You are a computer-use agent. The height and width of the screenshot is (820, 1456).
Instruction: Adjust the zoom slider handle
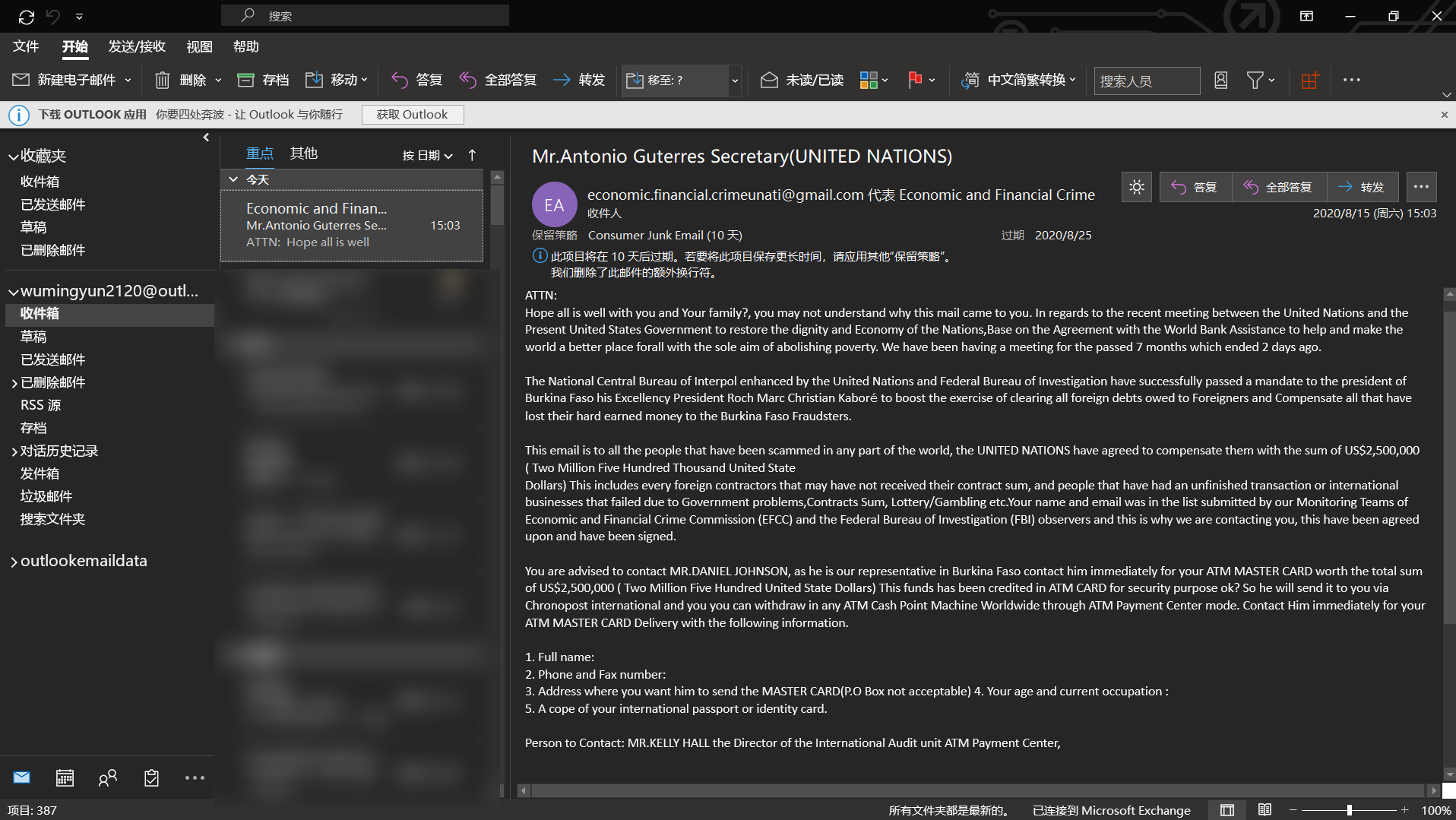(1350, 810)
